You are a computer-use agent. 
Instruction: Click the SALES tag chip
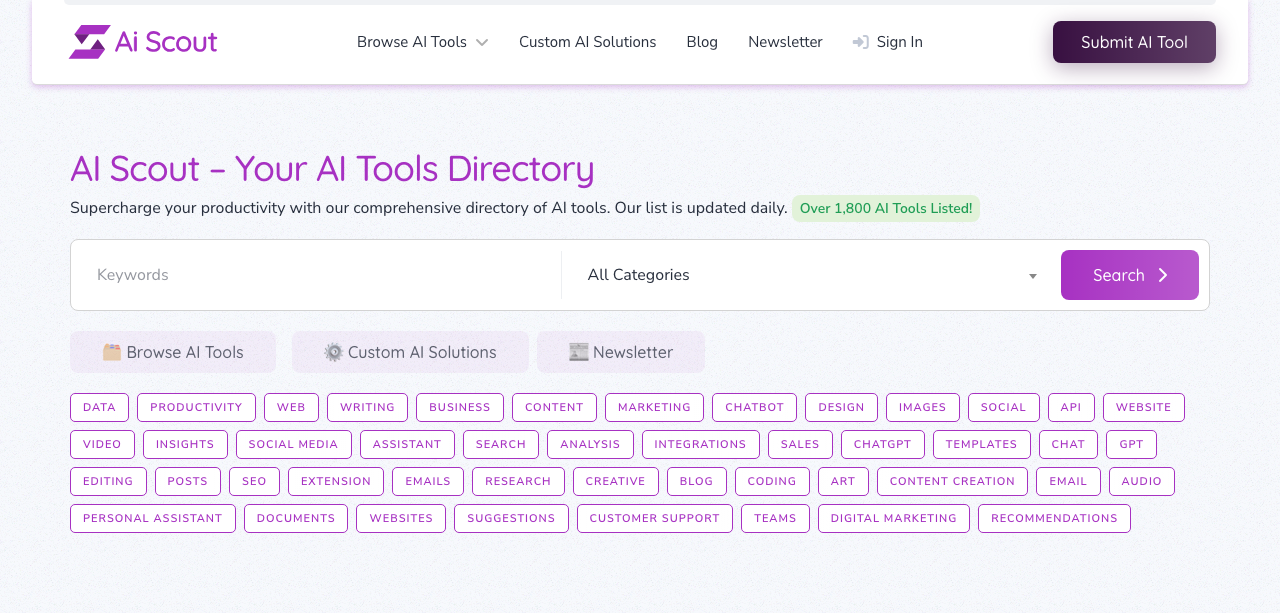tap(800, 444)
